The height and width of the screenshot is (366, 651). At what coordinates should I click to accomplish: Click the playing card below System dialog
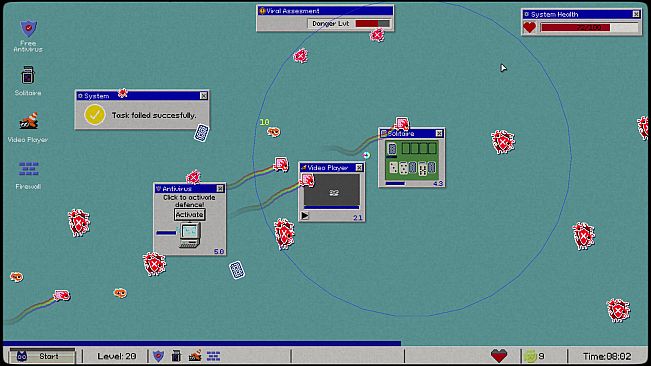pos(202,133)
